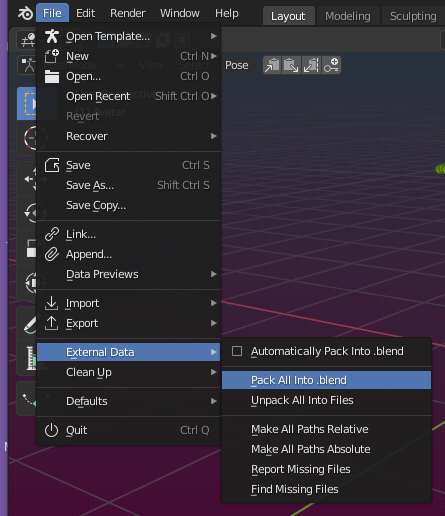Click the Append paperclip icon
This screenshot has width=445, height=516.
[52, 254]
